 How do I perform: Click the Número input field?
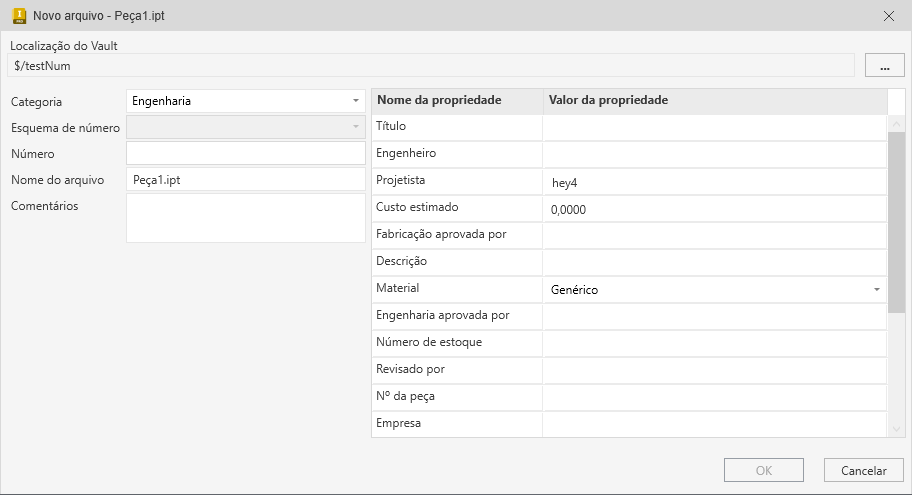tap(246, 153)
